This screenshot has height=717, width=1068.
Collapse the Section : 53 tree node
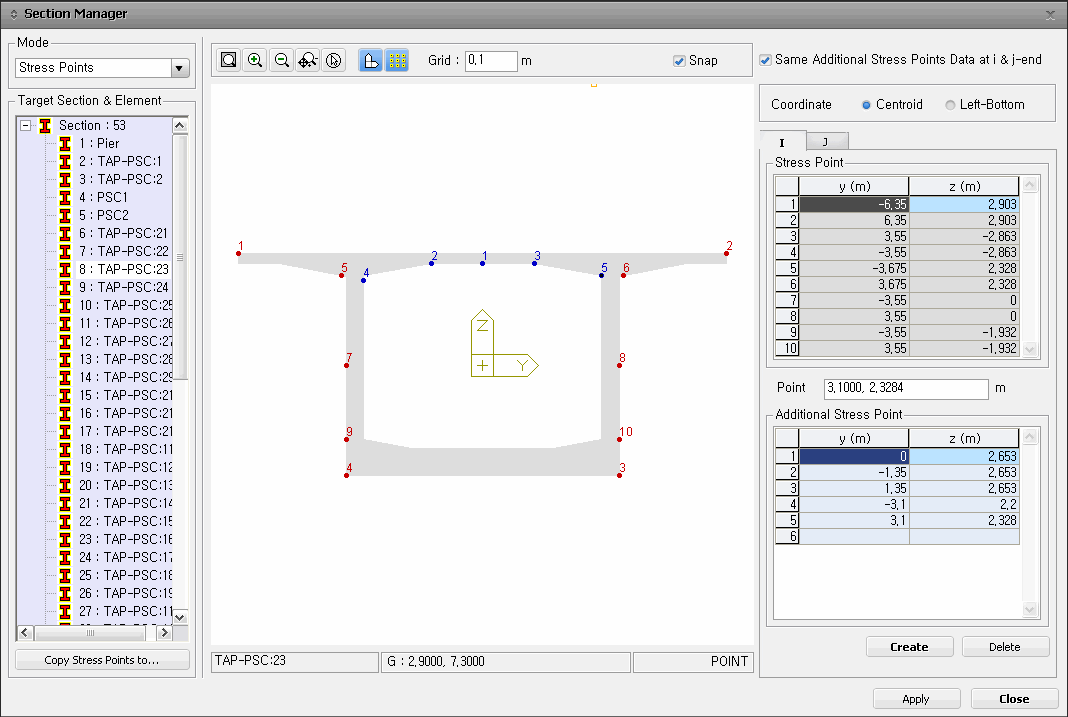25,125
